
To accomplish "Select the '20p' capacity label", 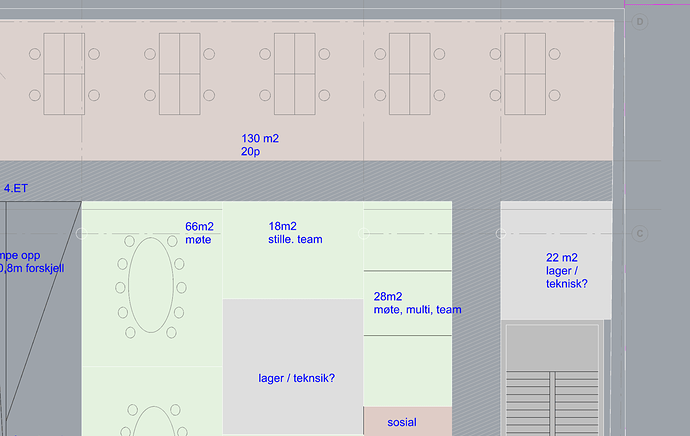I will [250, 152].
